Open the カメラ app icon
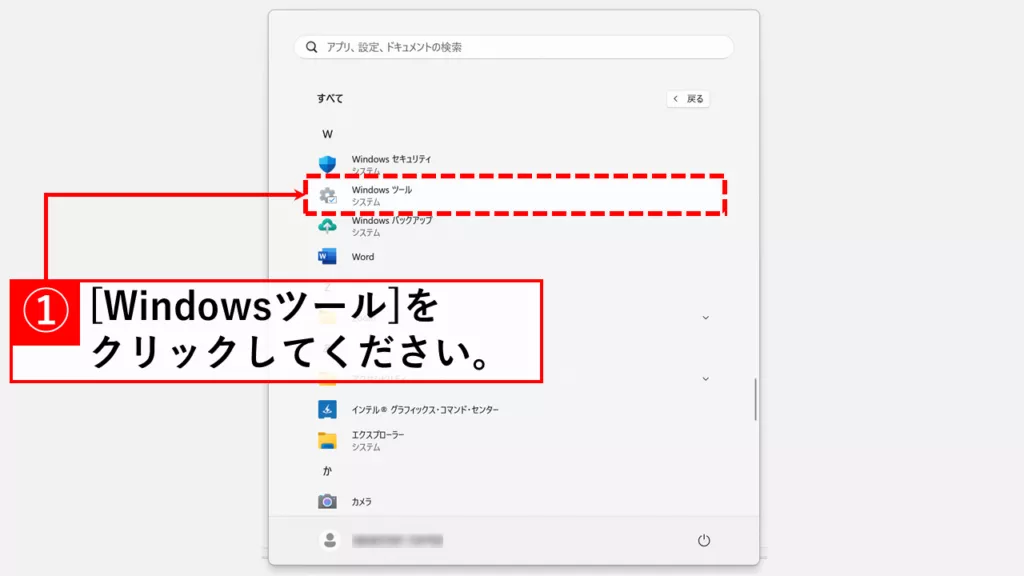This screenshot has height=576, width=1024. tap(327, 501)
